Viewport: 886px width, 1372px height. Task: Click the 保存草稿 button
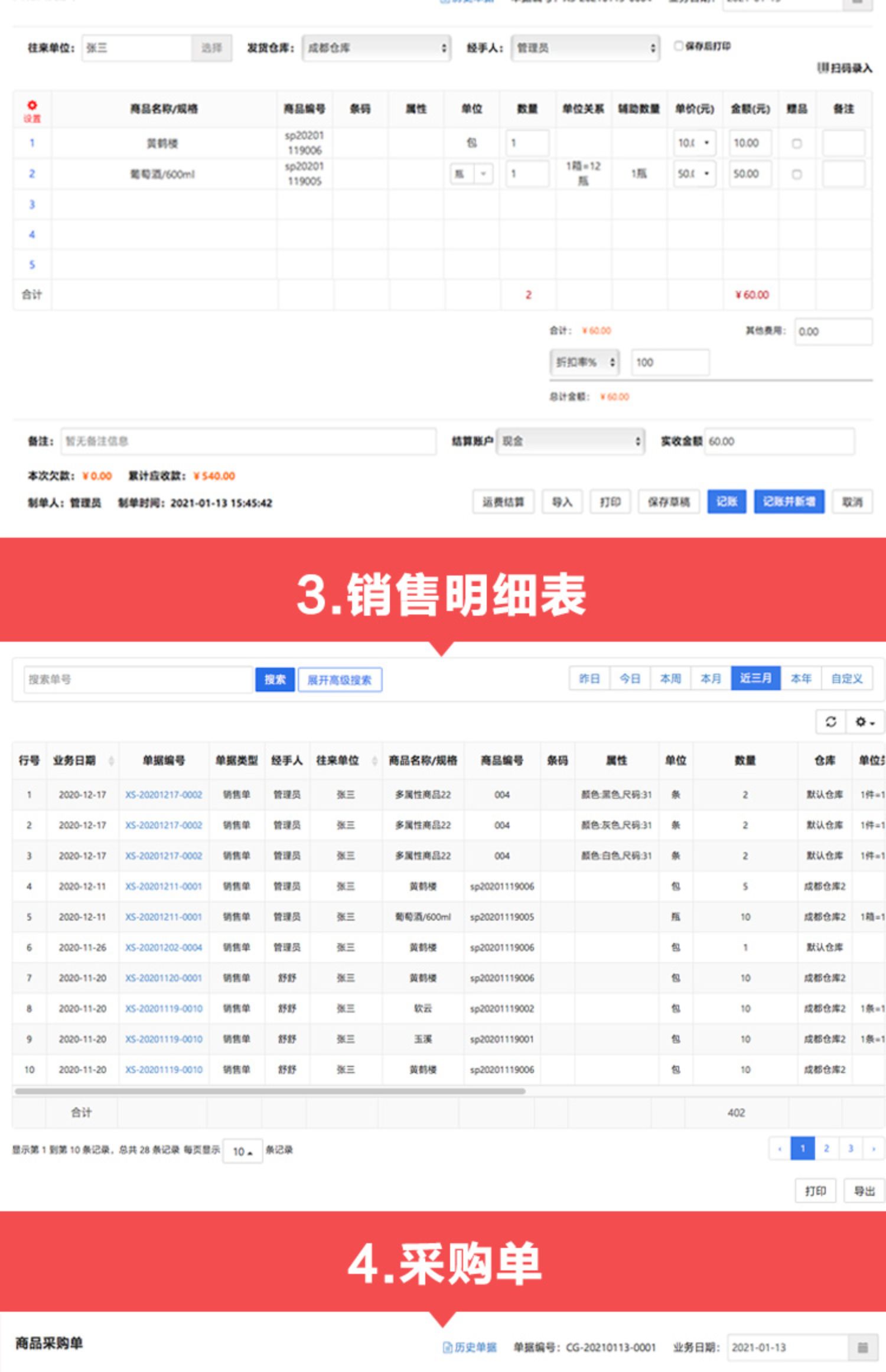pos(669,502)
